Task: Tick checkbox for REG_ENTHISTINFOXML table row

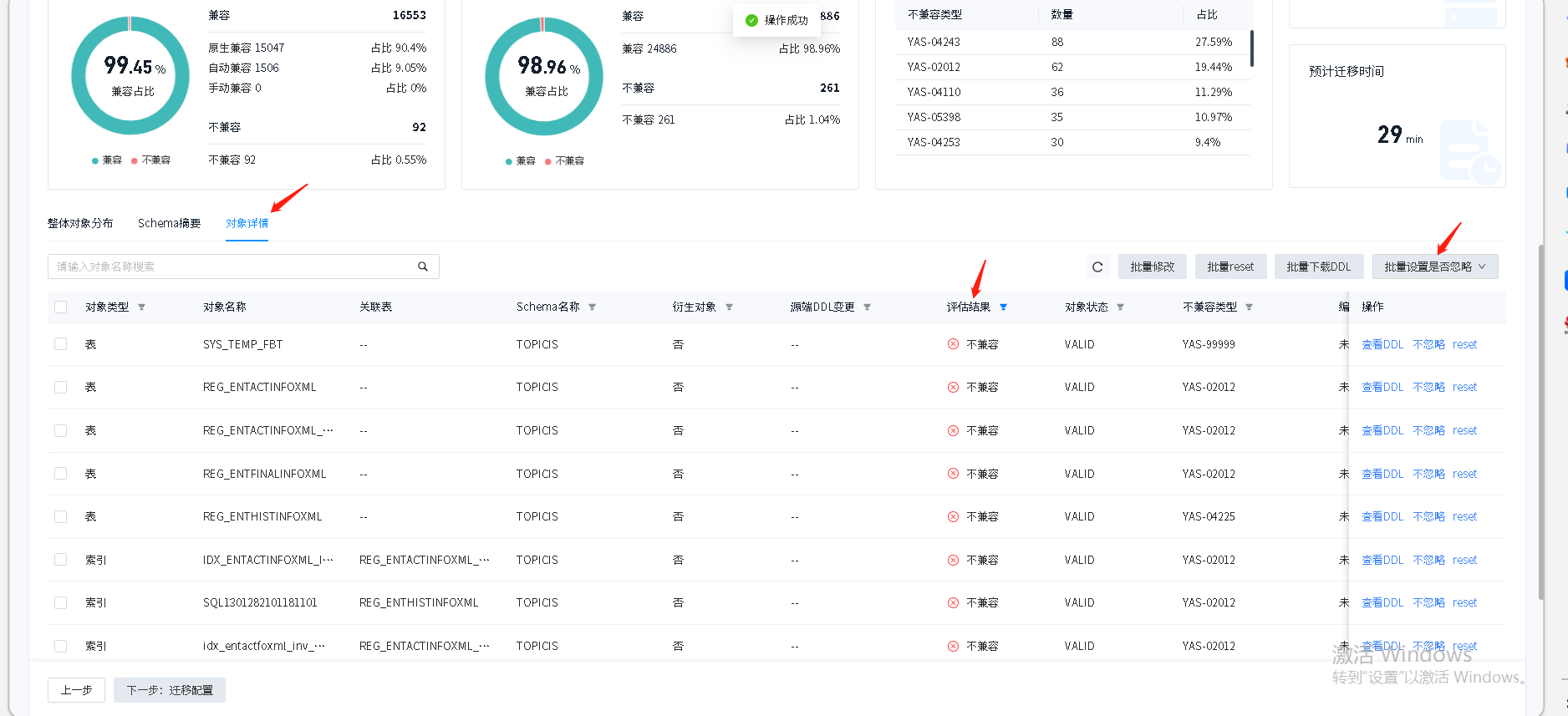Action: tap(60, 516)
